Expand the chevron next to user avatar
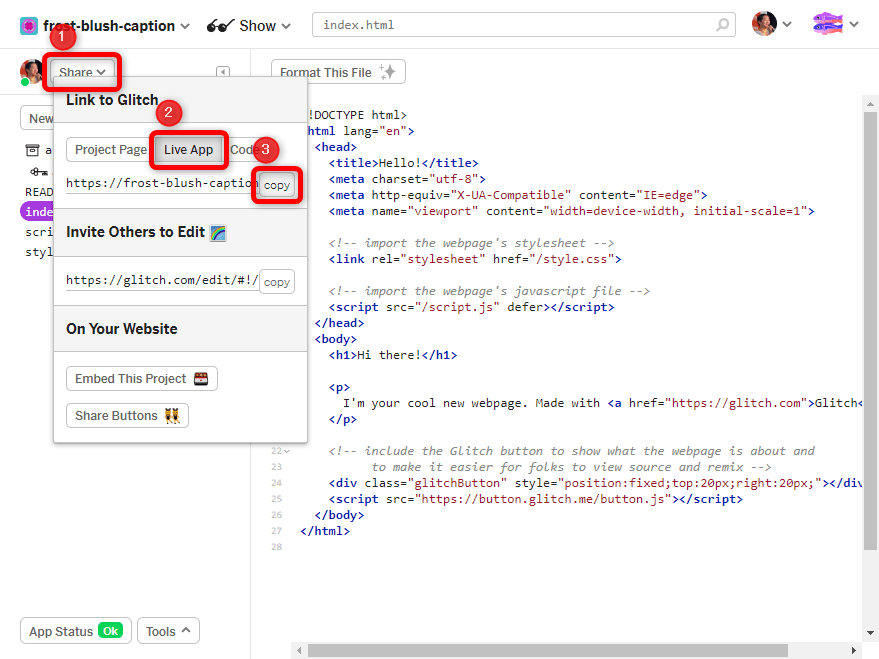Viewport: 879px width, 659px height. click(x=787, y=25)
